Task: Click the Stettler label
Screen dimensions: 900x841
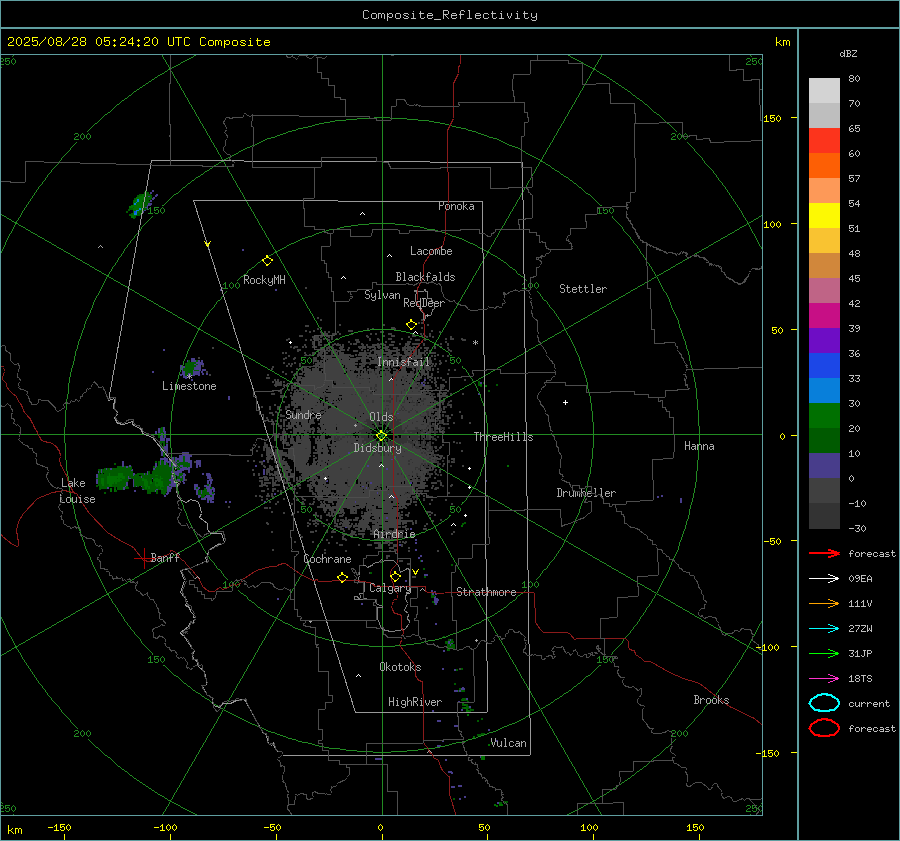Action: point(583,289)
